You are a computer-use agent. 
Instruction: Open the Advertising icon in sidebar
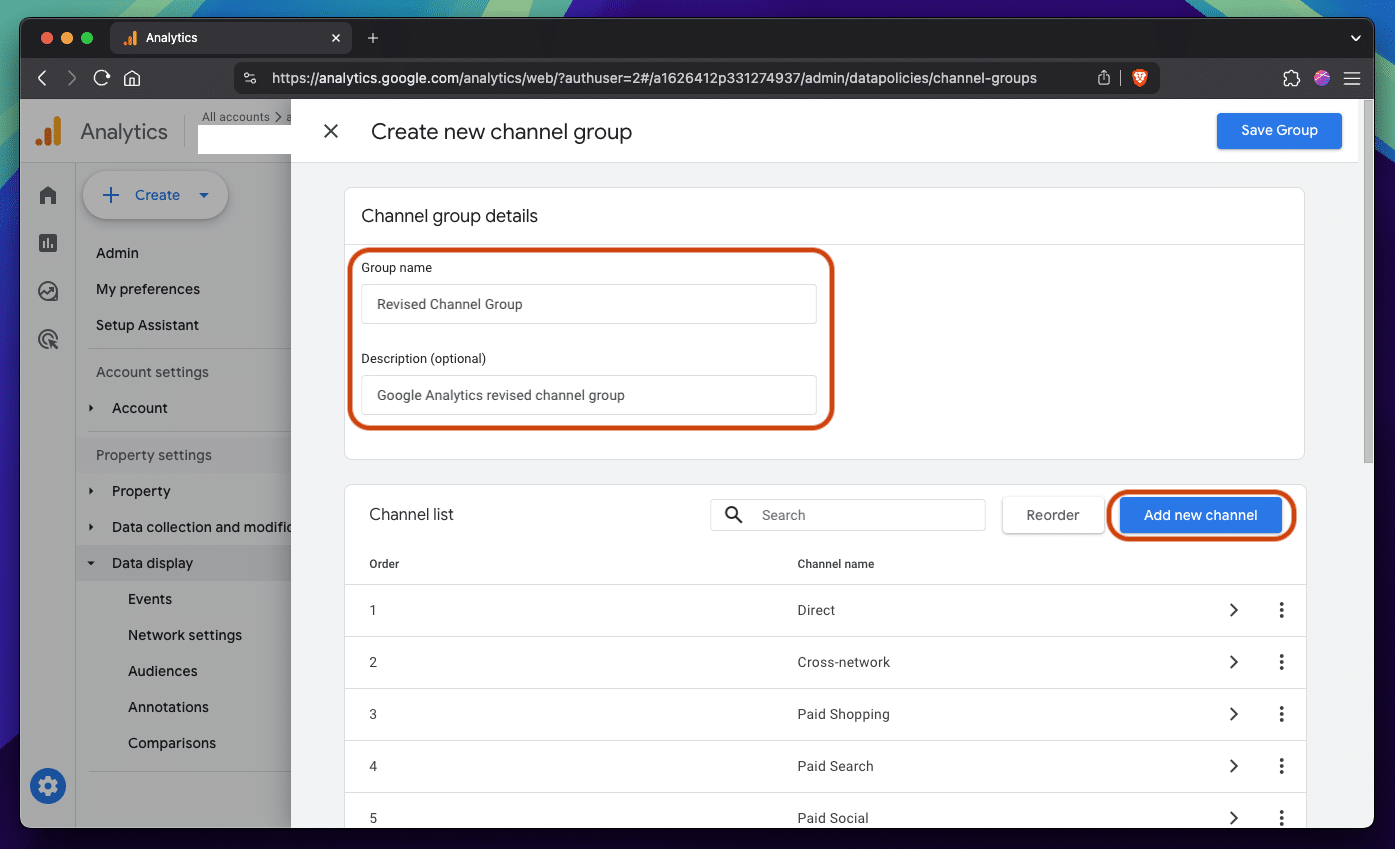click(48, 340)
